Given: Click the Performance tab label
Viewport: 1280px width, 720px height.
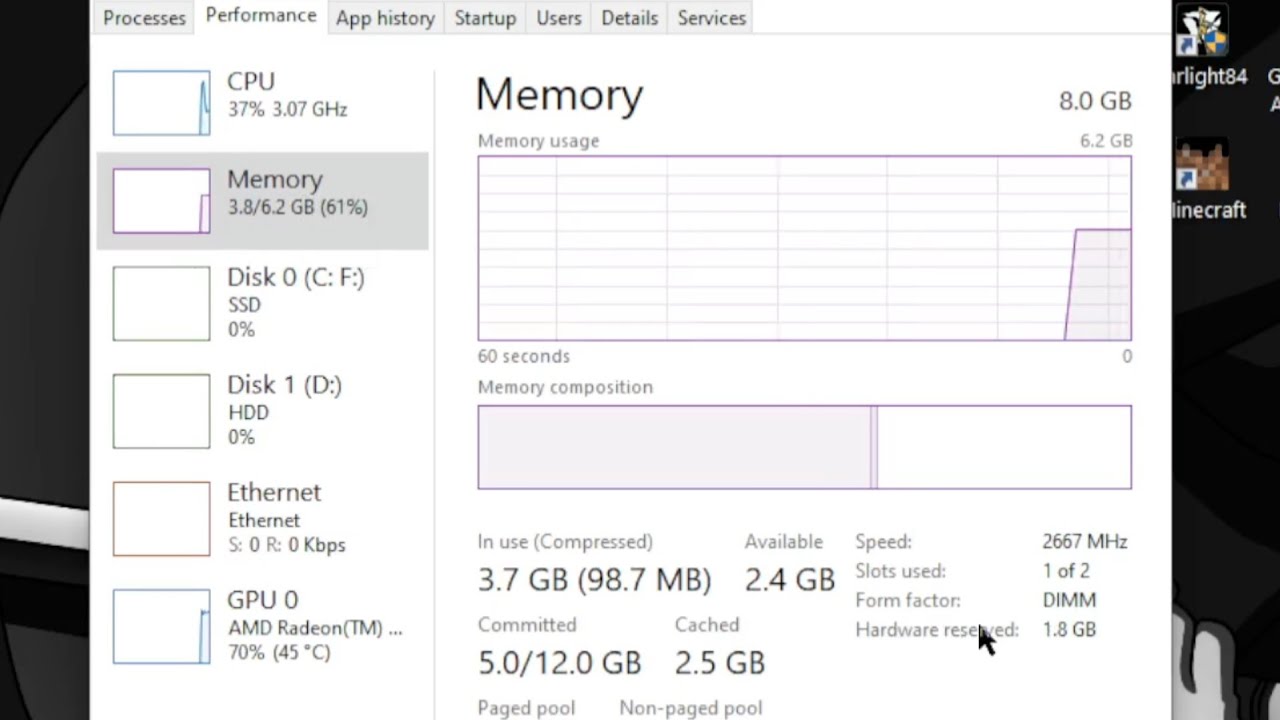Looking at the screenshot, I should (x=261, y=16).
